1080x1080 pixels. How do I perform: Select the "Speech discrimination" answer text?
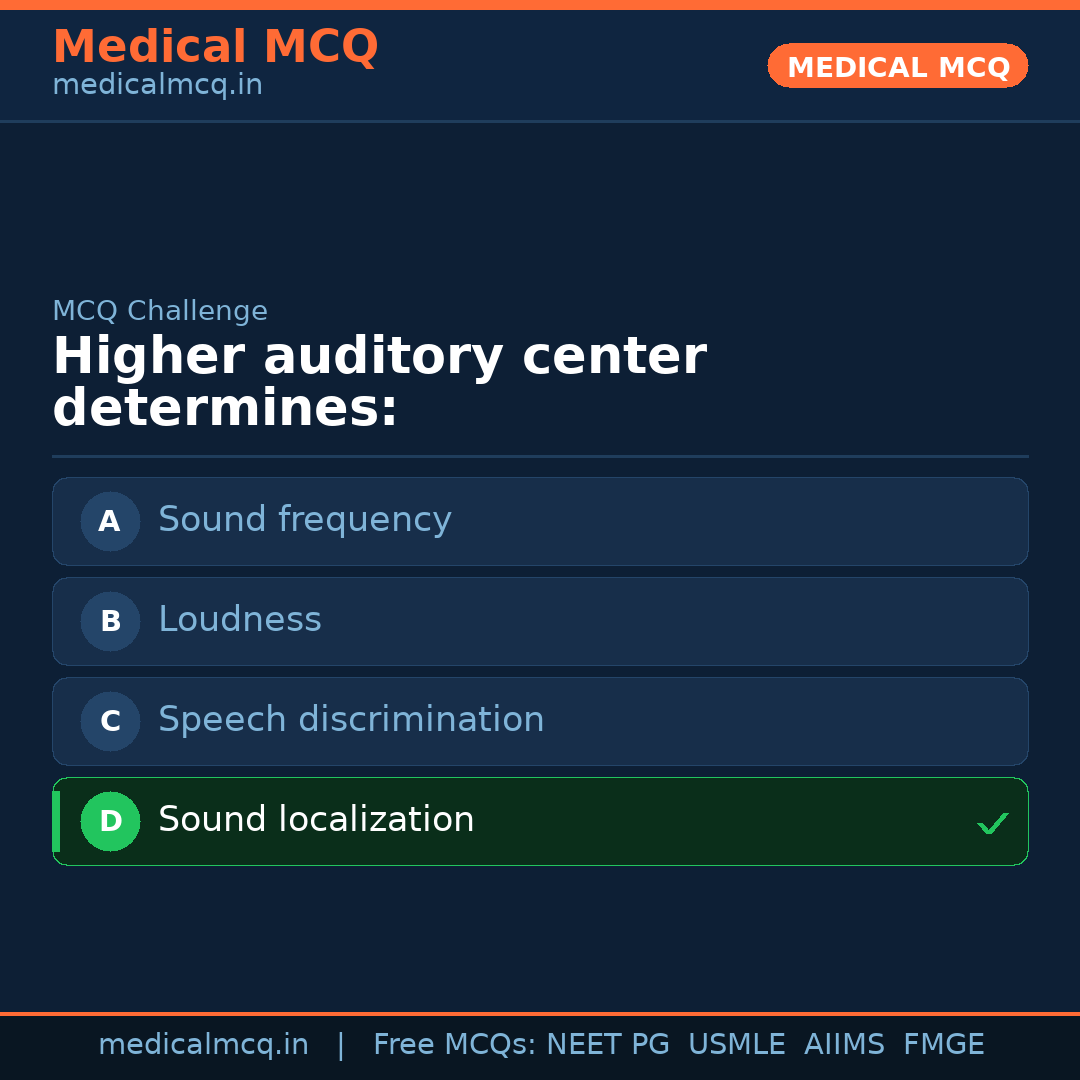point(351,720)
